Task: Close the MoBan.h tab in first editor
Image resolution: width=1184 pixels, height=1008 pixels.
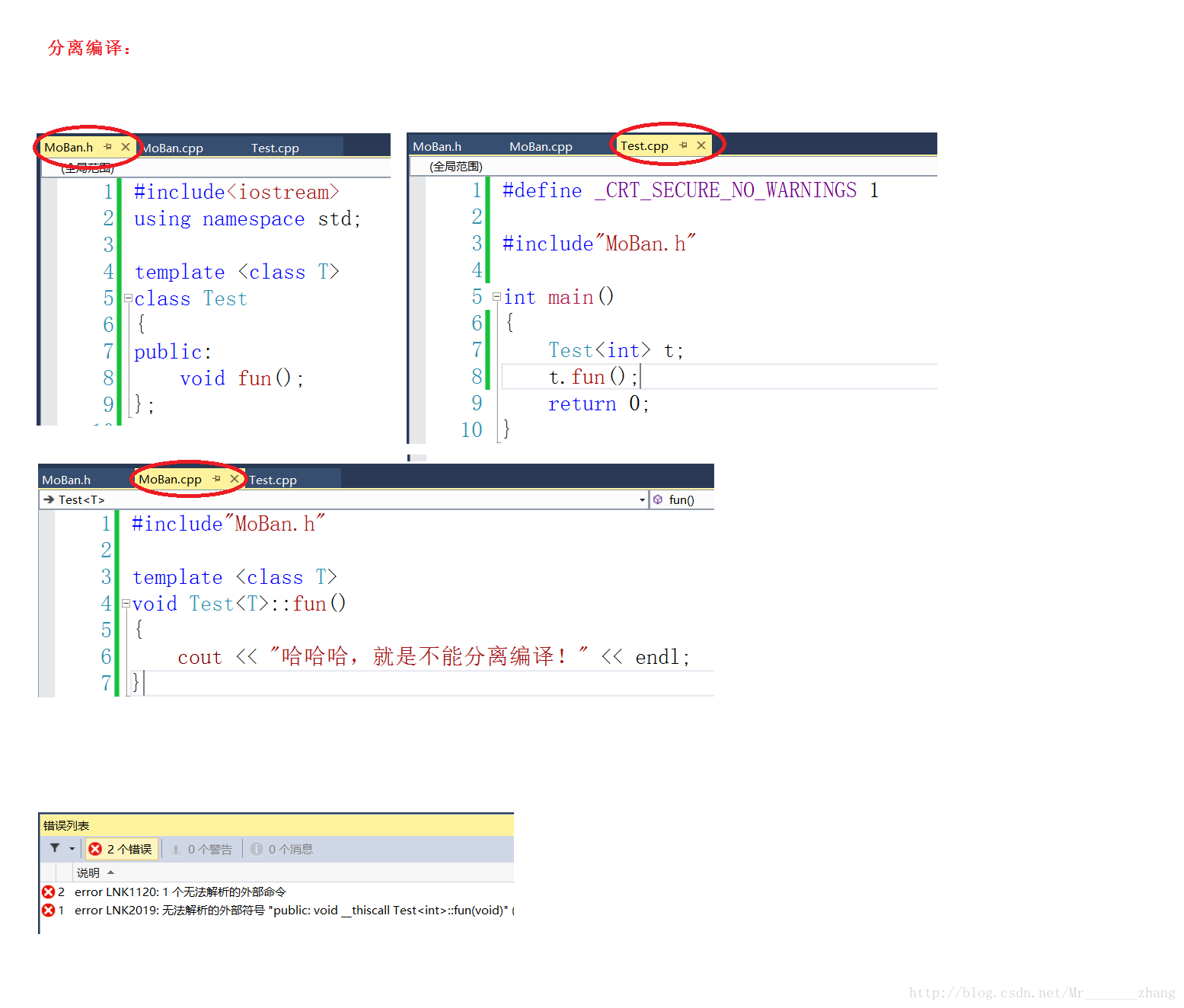Action: pos(126,146)
